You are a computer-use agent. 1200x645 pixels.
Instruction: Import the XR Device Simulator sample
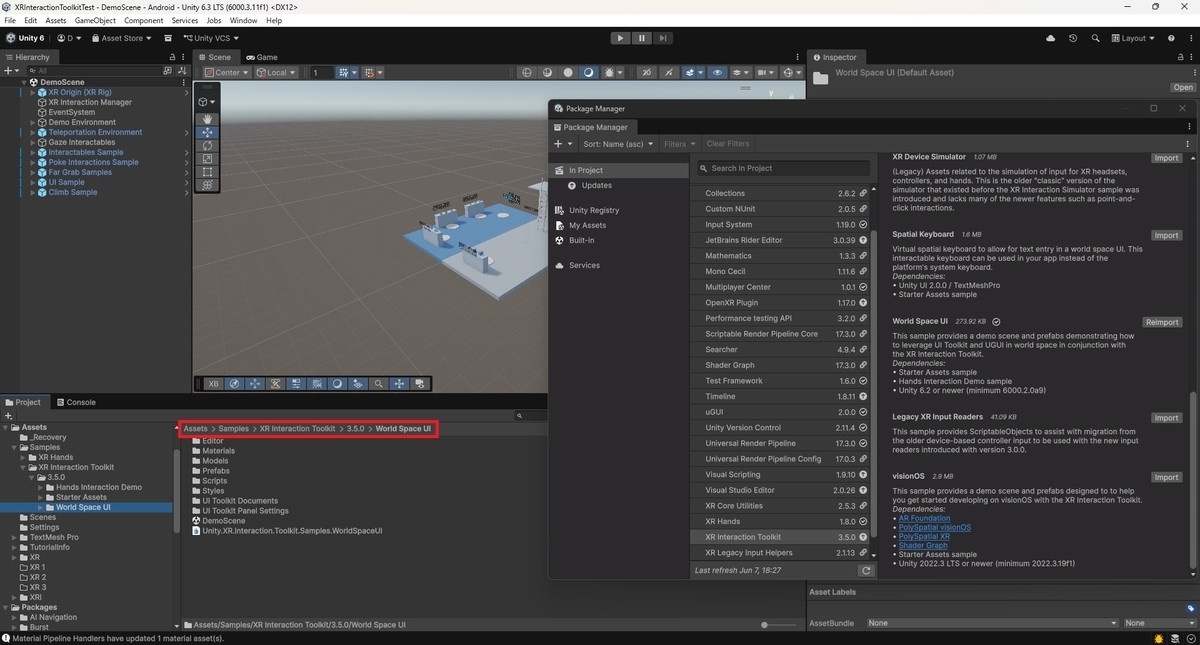1166,158
